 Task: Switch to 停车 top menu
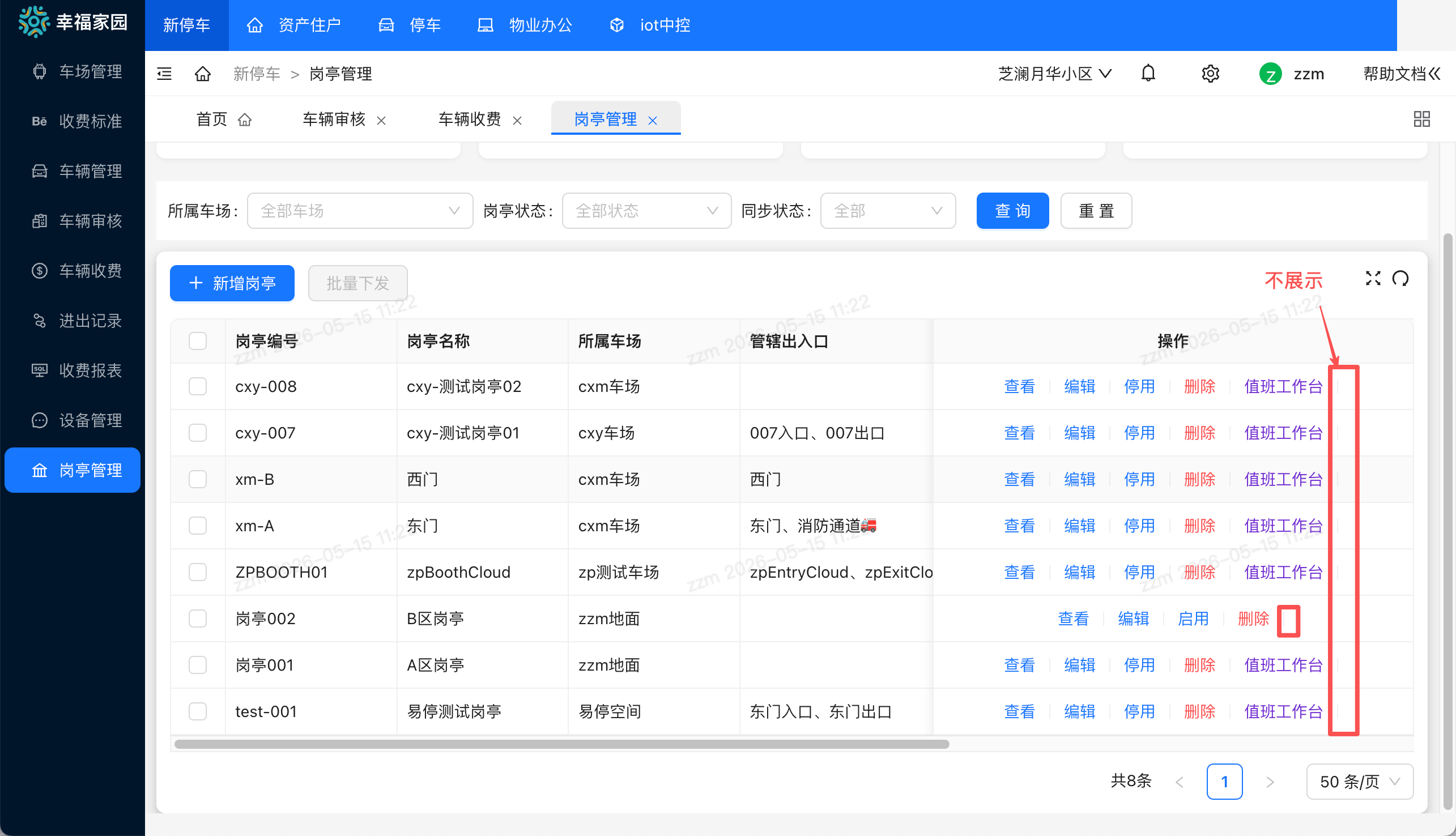410,25
